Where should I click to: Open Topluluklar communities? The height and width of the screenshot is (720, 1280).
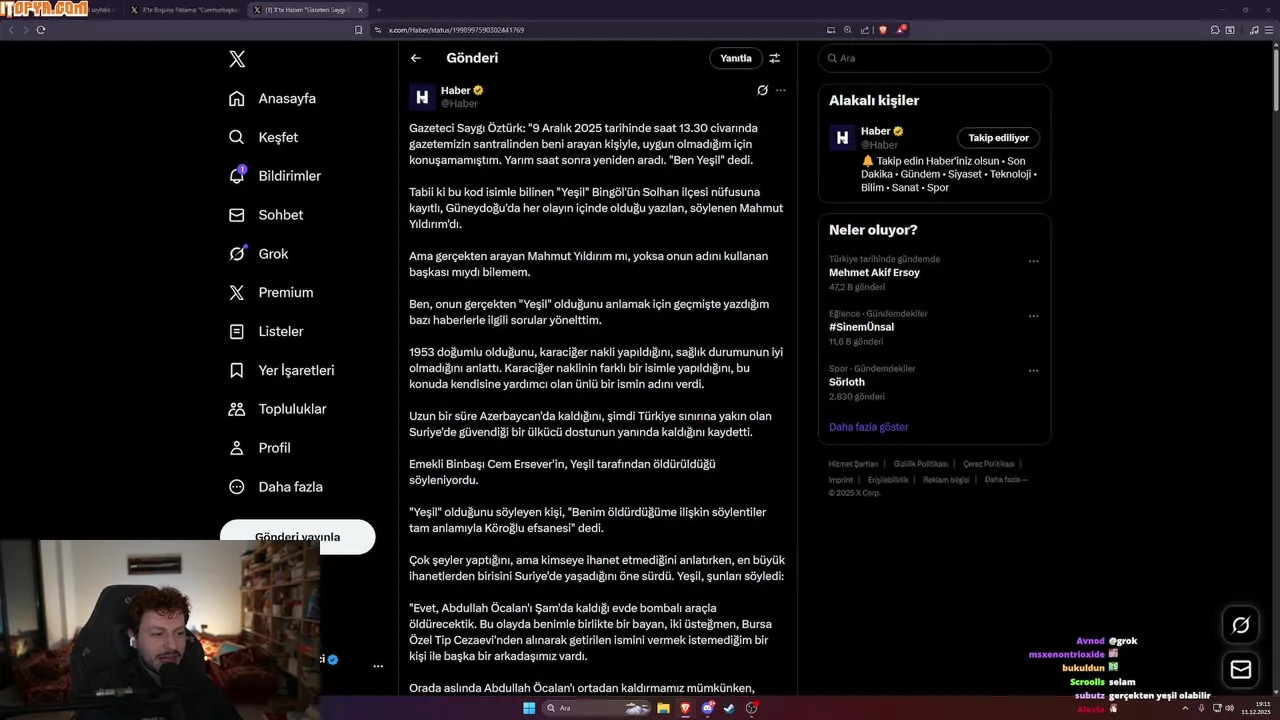(x=277, y=409)
